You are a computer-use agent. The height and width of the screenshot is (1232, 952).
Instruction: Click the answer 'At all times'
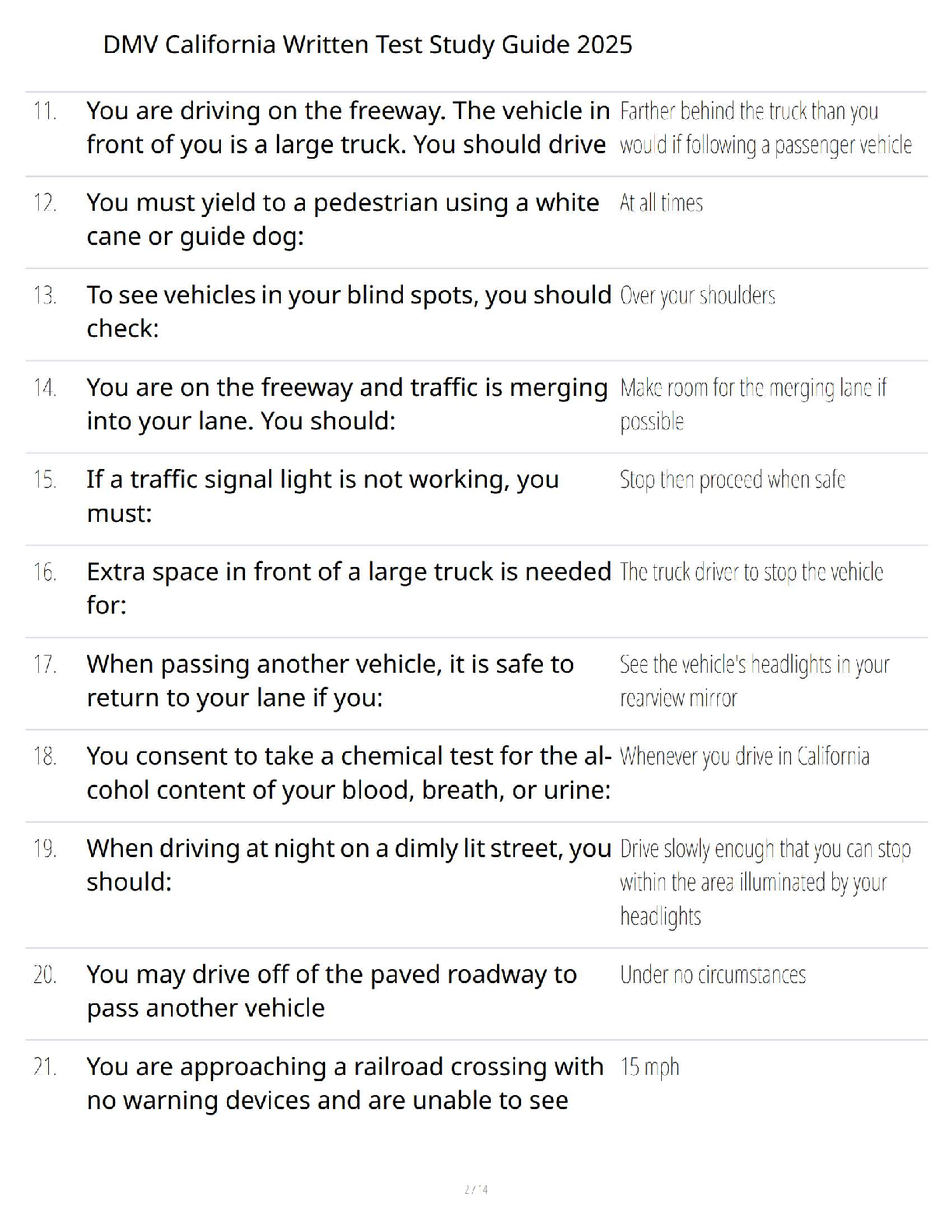[x=661, y=203]
